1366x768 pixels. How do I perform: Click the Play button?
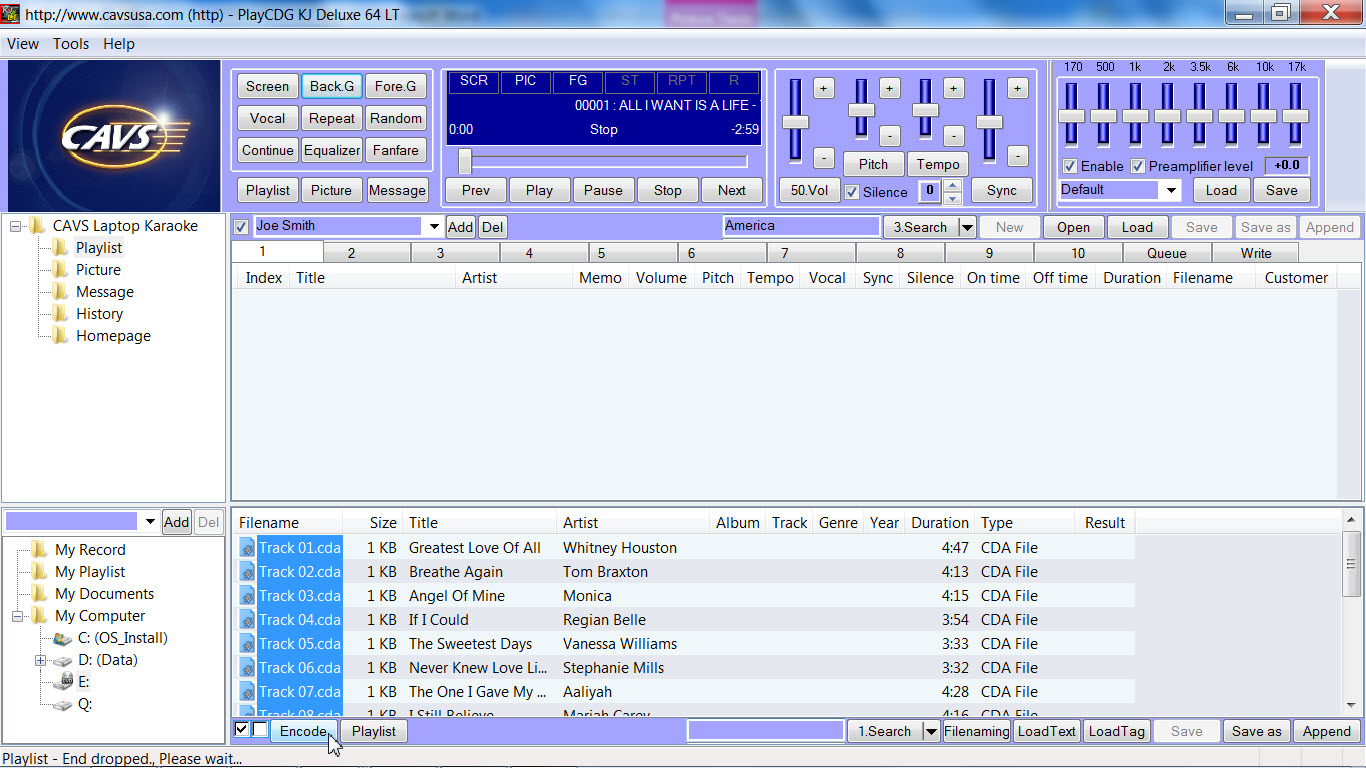click(x=539, y=190)
